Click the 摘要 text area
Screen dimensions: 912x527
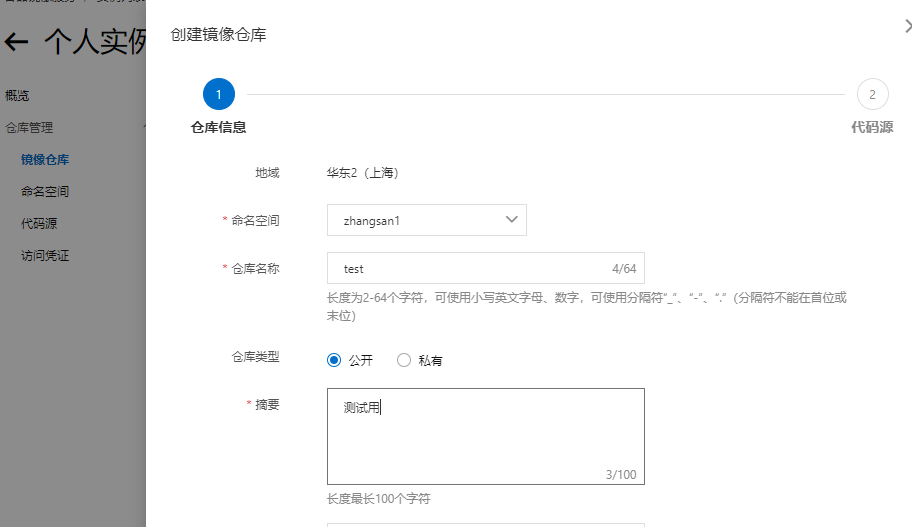click(486, 436)
